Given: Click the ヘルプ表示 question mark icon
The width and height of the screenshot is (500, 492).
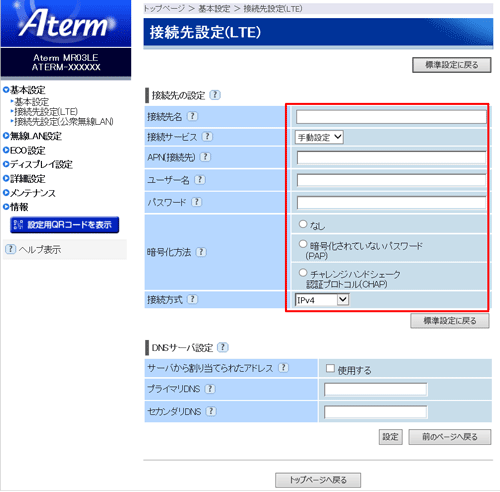Looking at the screenshot, I should click(10, 249).
